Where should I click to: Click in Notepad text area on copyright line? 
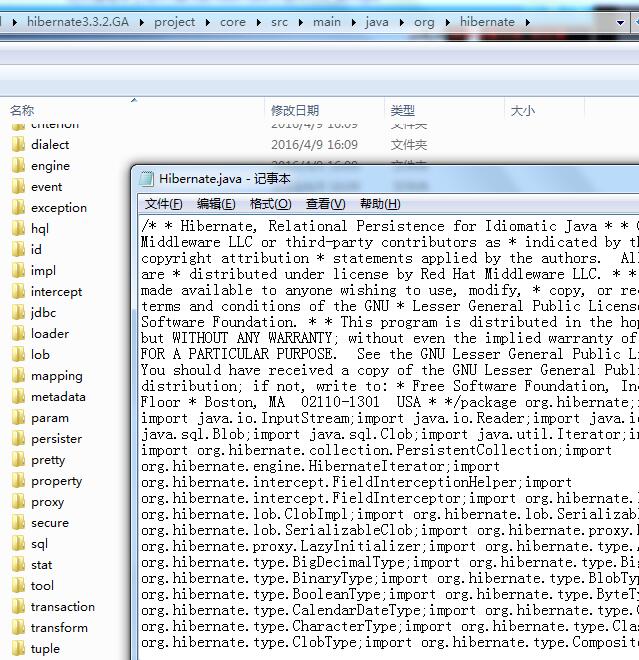coord(389,258)
